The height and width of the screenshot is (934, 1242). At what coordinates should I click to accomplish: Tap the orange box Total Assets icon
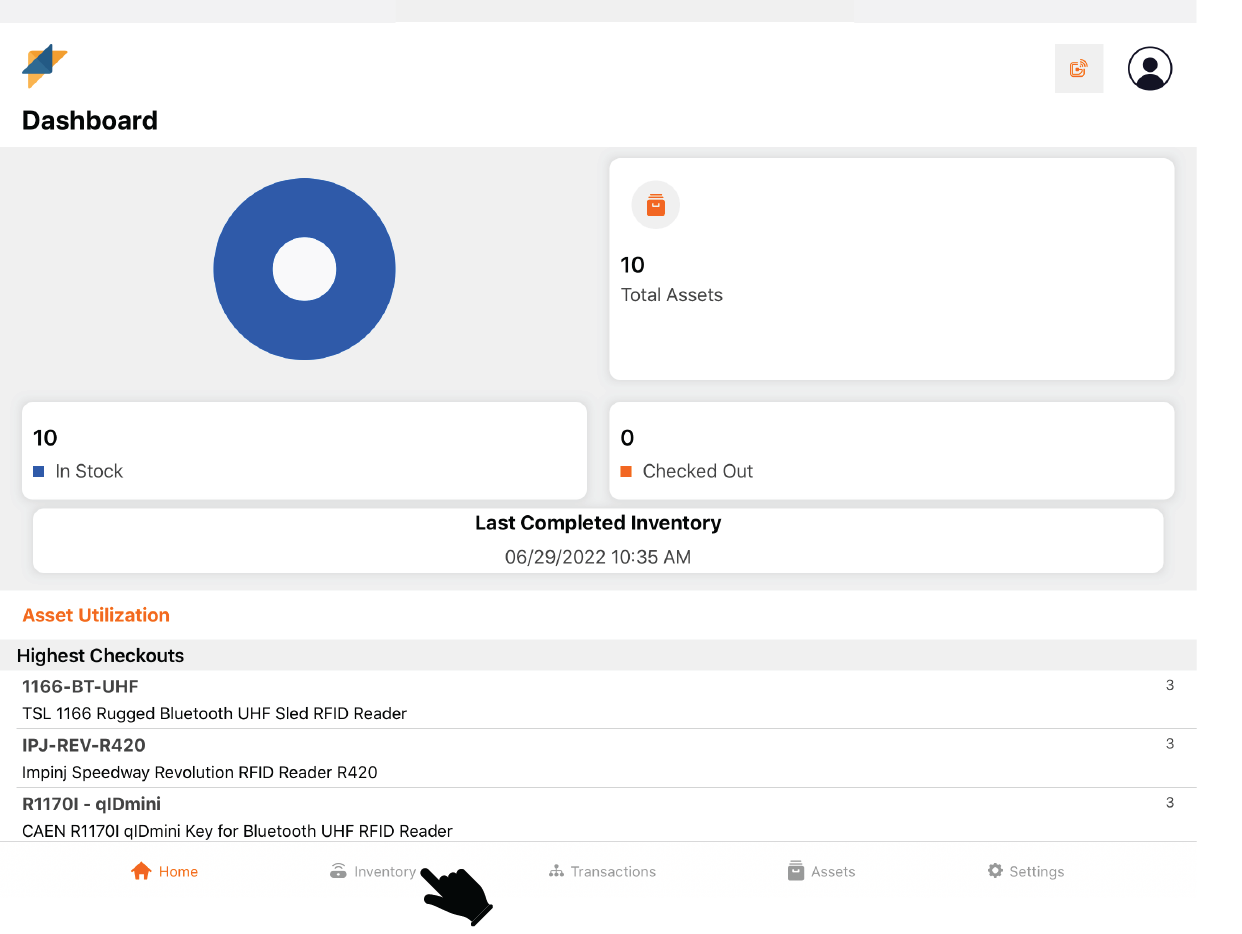tap(655, 205)
